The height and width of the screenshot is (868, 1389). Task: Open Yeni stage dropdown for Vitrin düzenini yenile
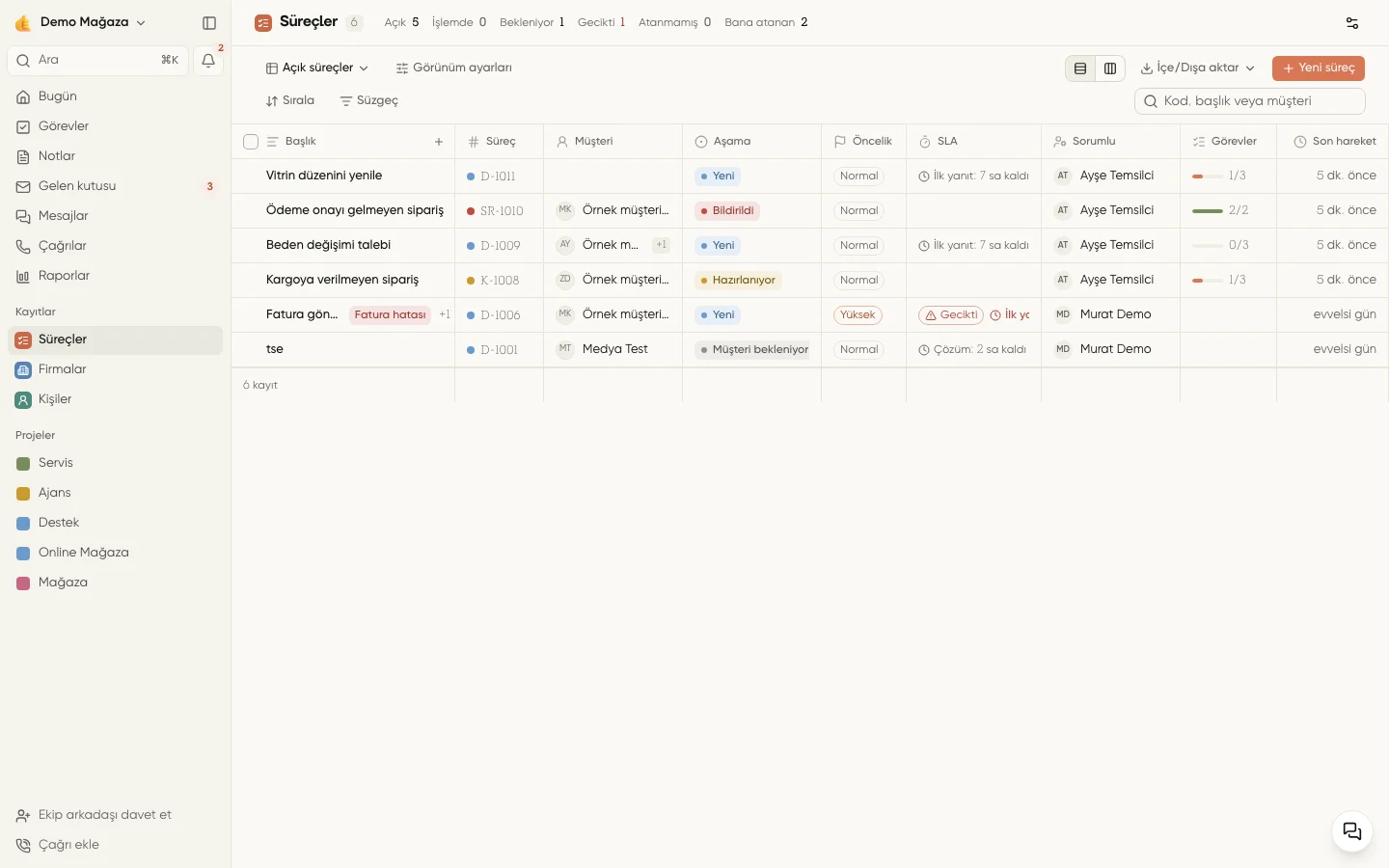718,176
